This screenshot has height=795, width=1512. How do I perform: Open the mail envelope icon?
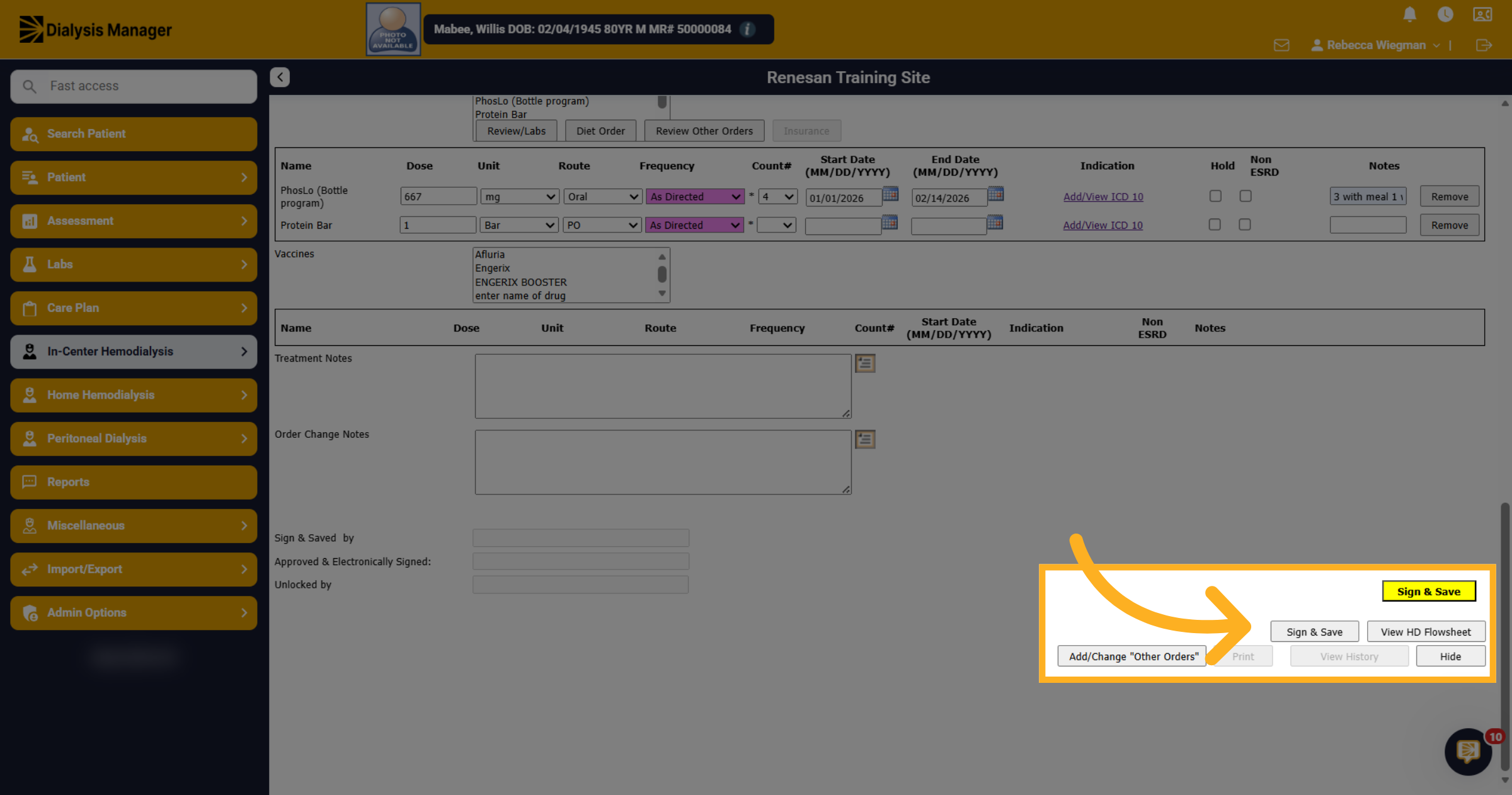point(1281,45)
